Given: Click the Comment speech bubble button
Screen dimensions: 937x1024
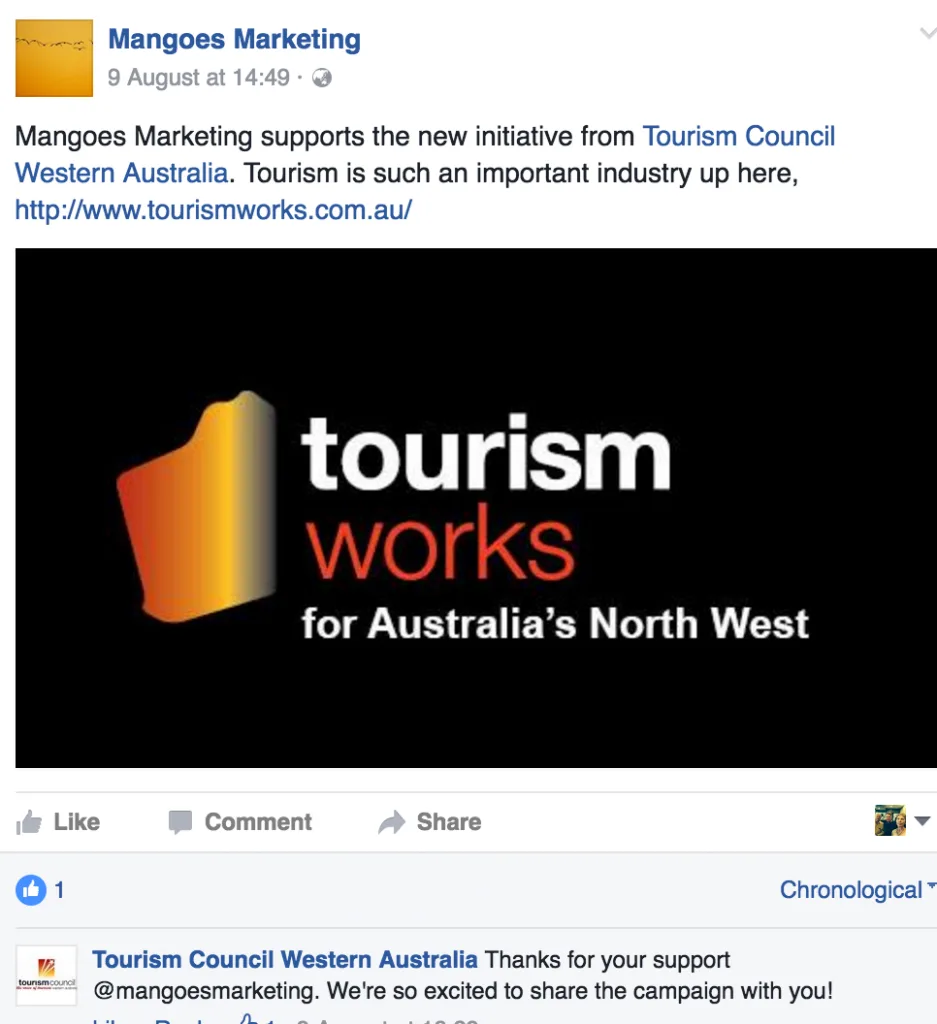Looking at the screenshot, I should tap(240, 822).
